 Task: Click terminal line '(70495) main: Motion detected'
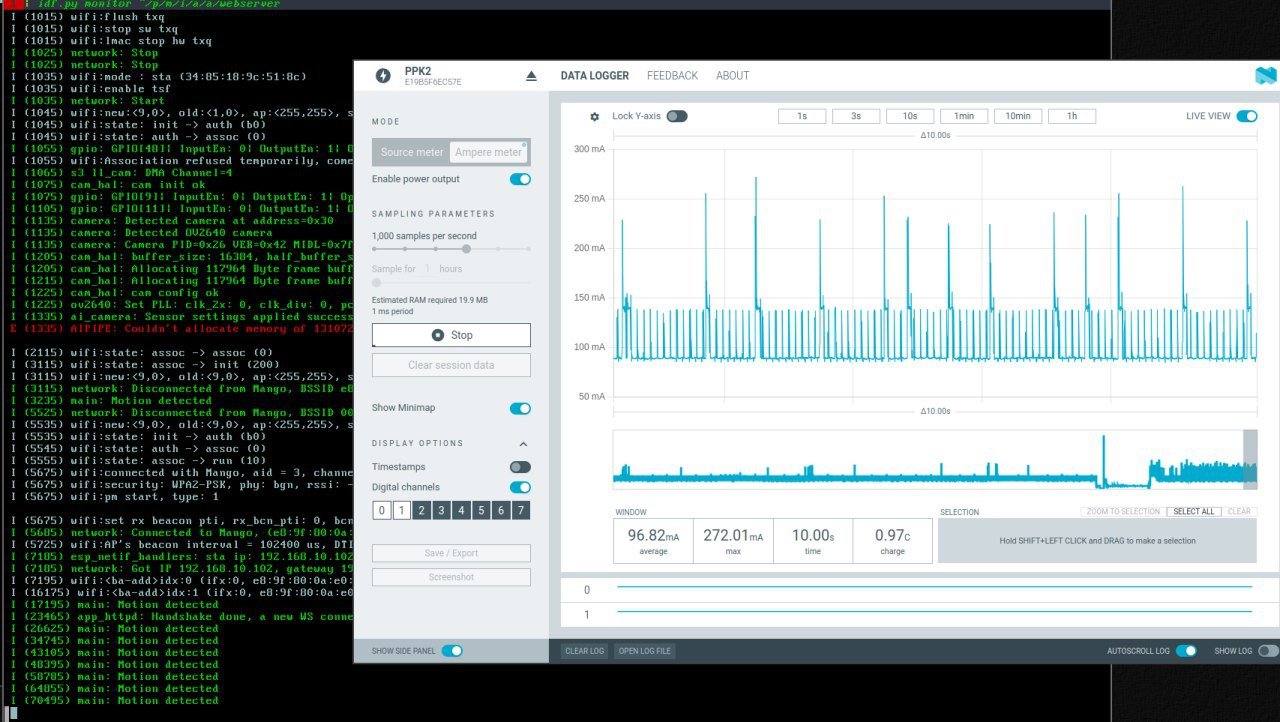(x=115, y=700)
